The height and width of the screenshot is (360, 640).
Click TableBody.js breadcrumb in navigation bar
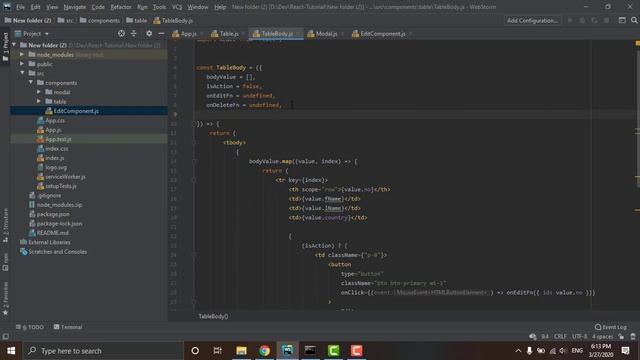[x=173, y=20]
